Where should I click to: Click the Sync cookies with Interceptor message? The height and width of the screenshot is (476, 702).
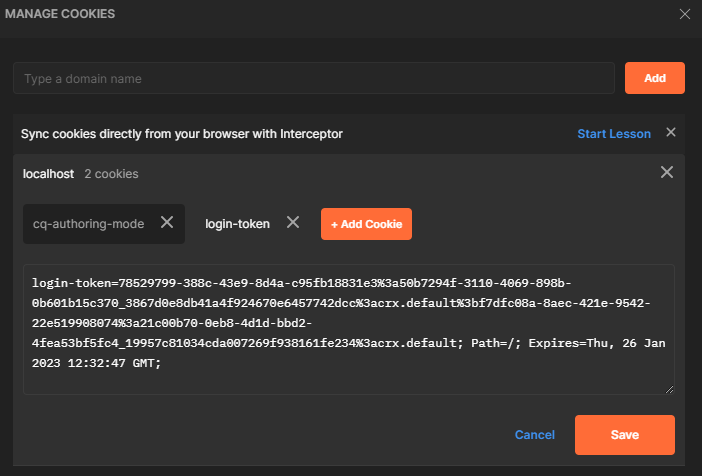coord(182,134)
